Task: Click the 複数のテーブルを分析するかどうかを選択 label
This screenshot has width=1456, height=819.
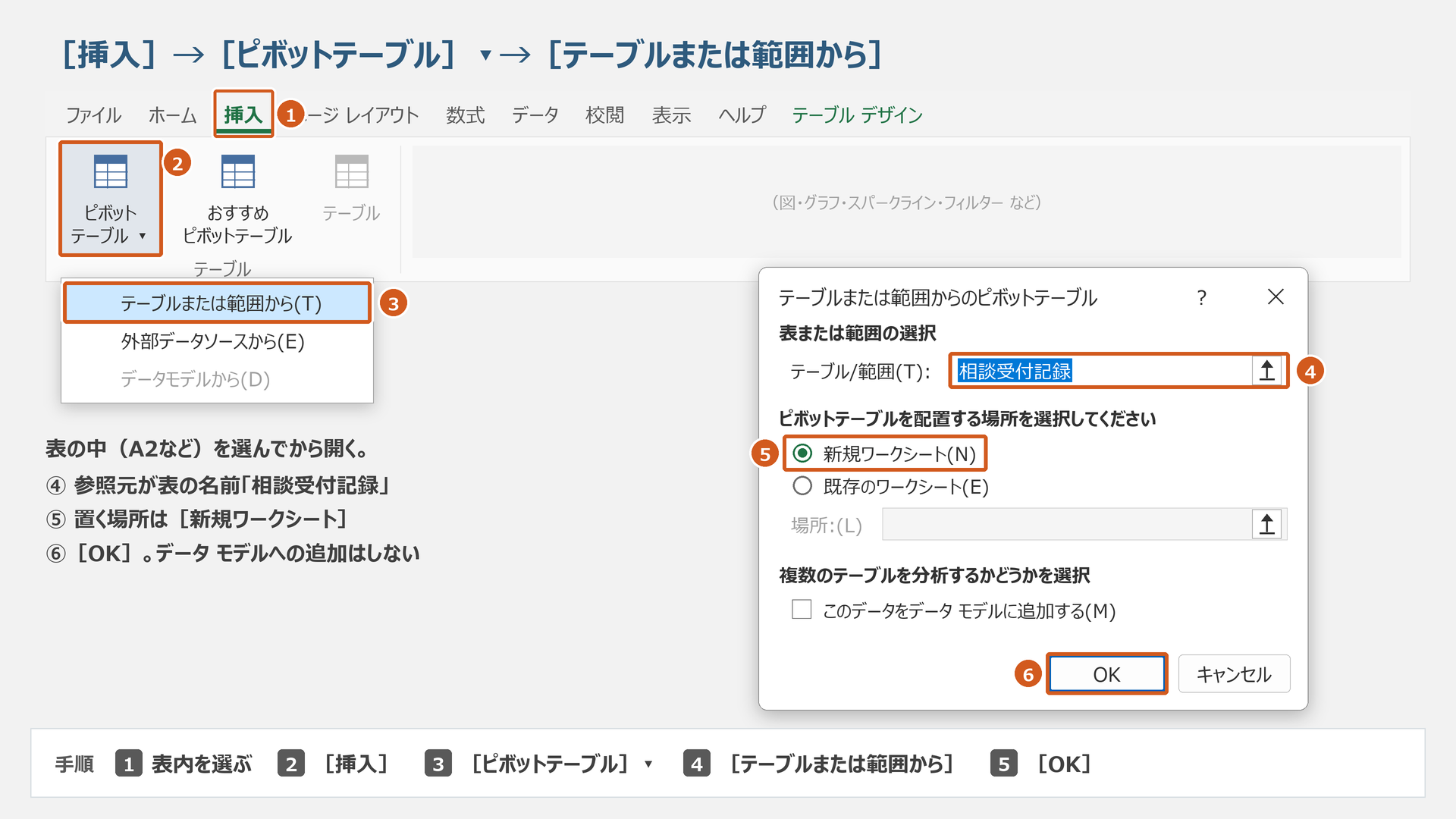Action: (x=934, y=576)
